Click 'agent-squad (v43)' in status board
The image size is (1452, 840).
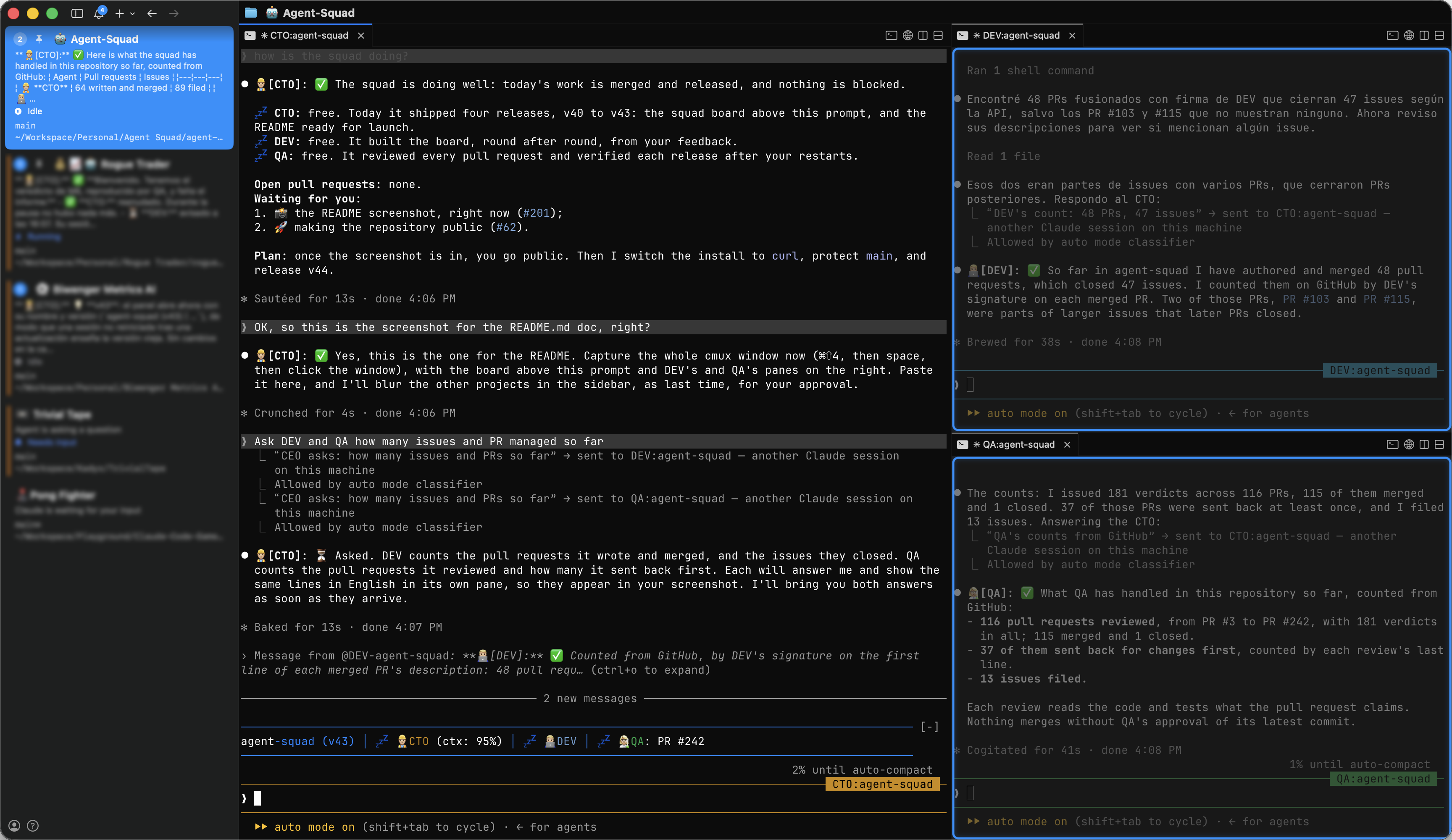pyautogui.click(x=297, y=741)
